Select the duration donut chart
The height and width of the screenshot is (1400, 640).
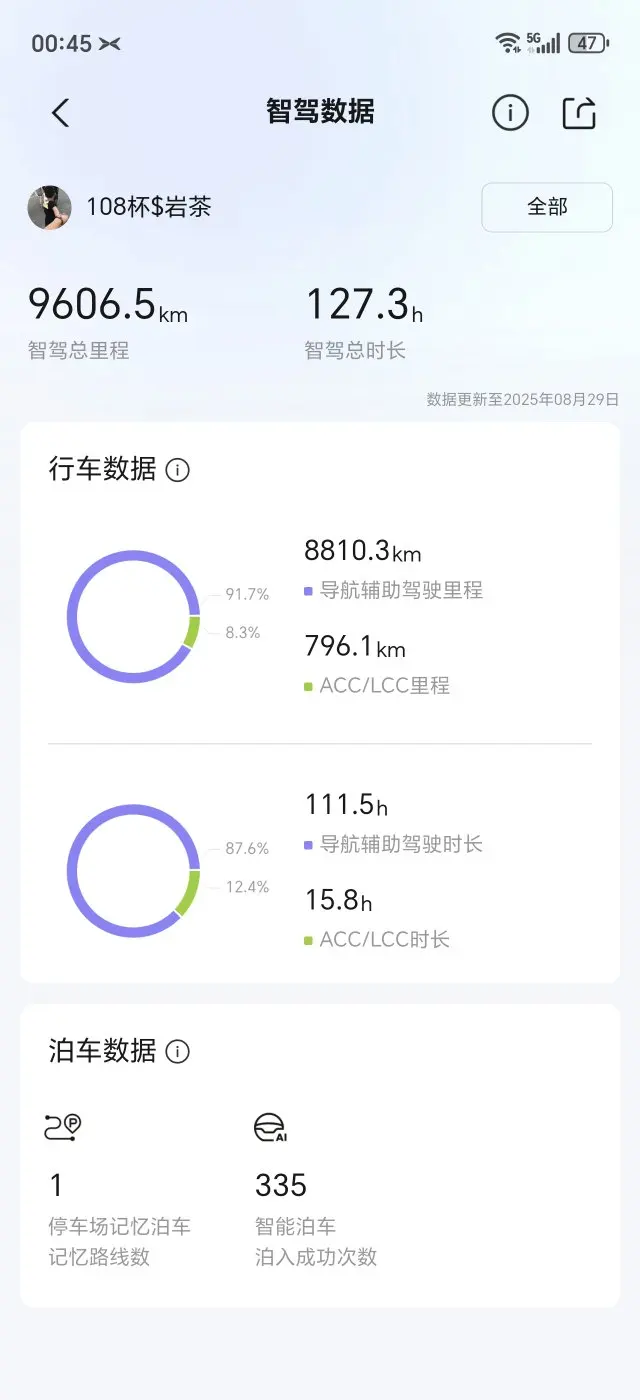pos(133,871)
